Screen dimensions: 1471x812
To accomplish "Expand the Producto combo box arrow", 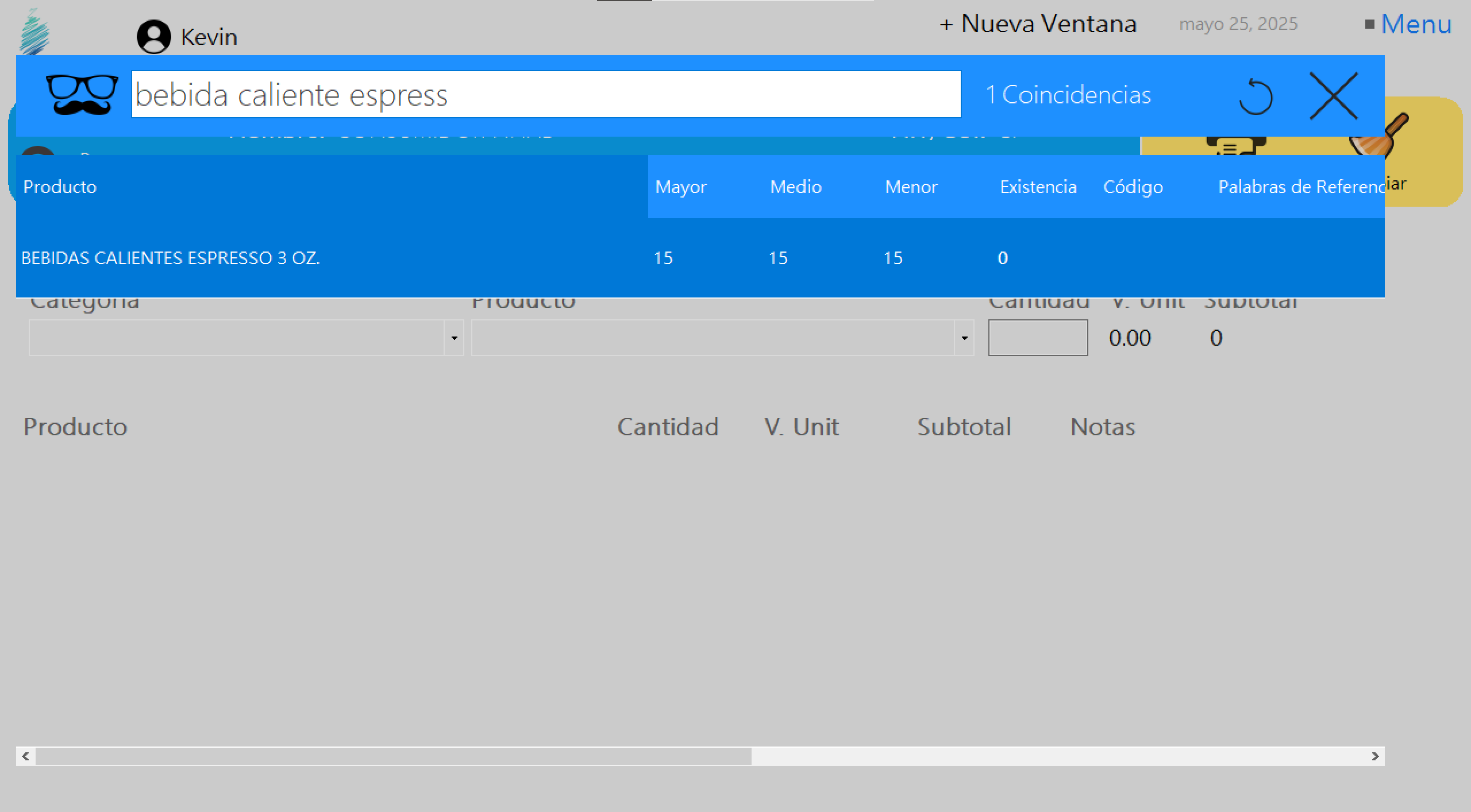I will click(x=964, y=338).
